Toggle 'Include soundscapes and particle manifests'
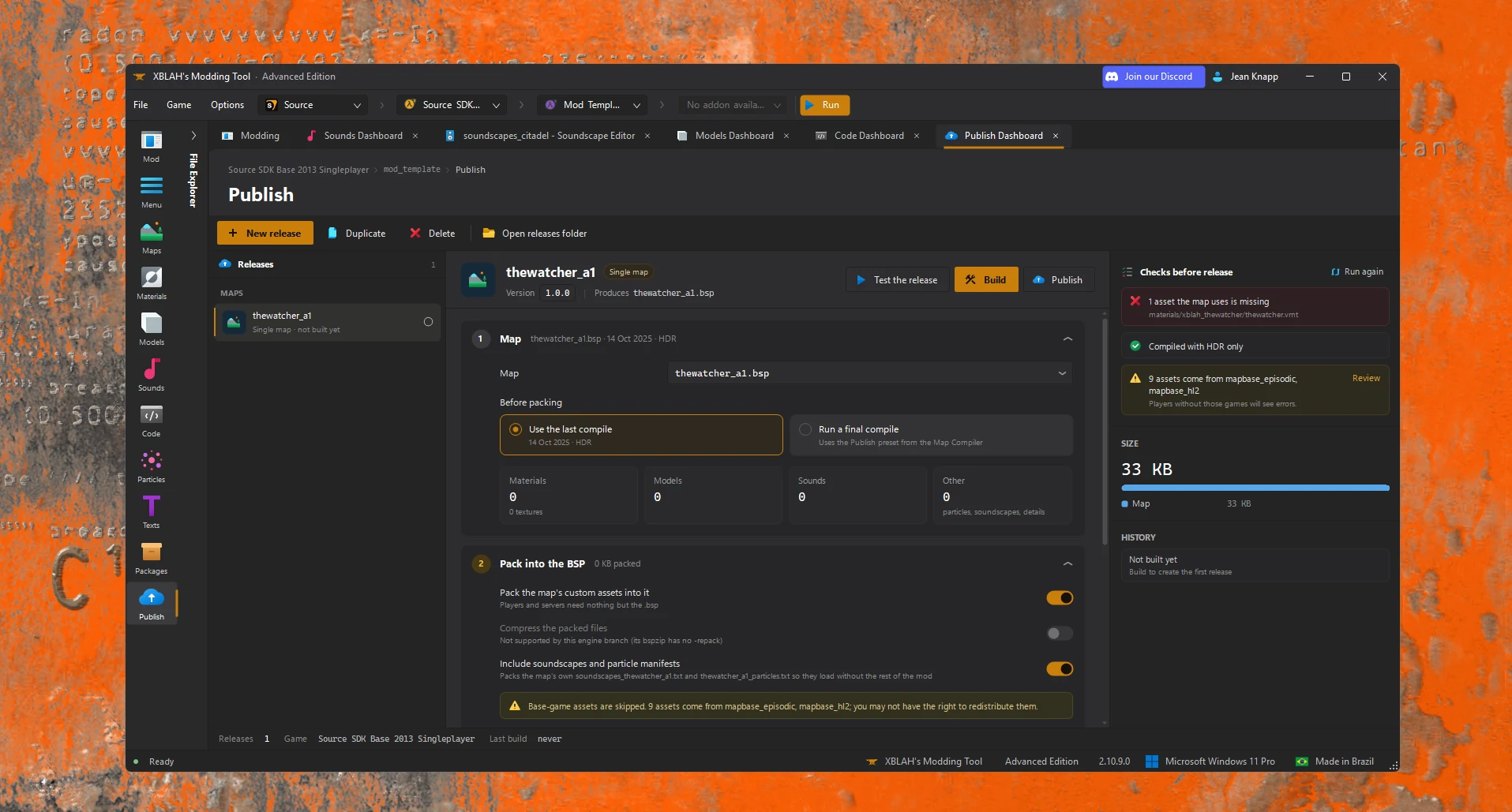 click(1060, 669)
